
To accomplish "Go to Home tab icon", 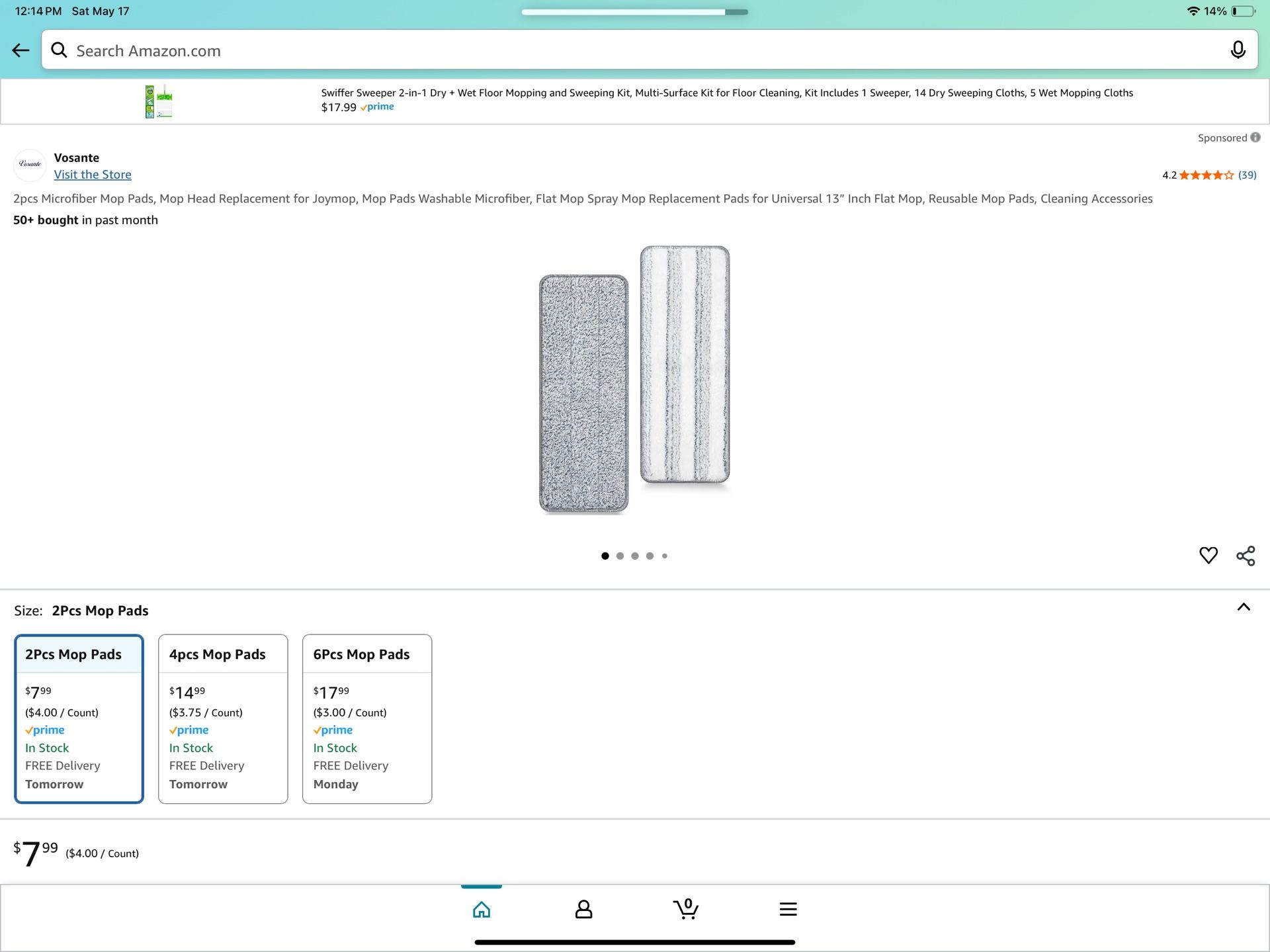I will [x=482, y=910].
